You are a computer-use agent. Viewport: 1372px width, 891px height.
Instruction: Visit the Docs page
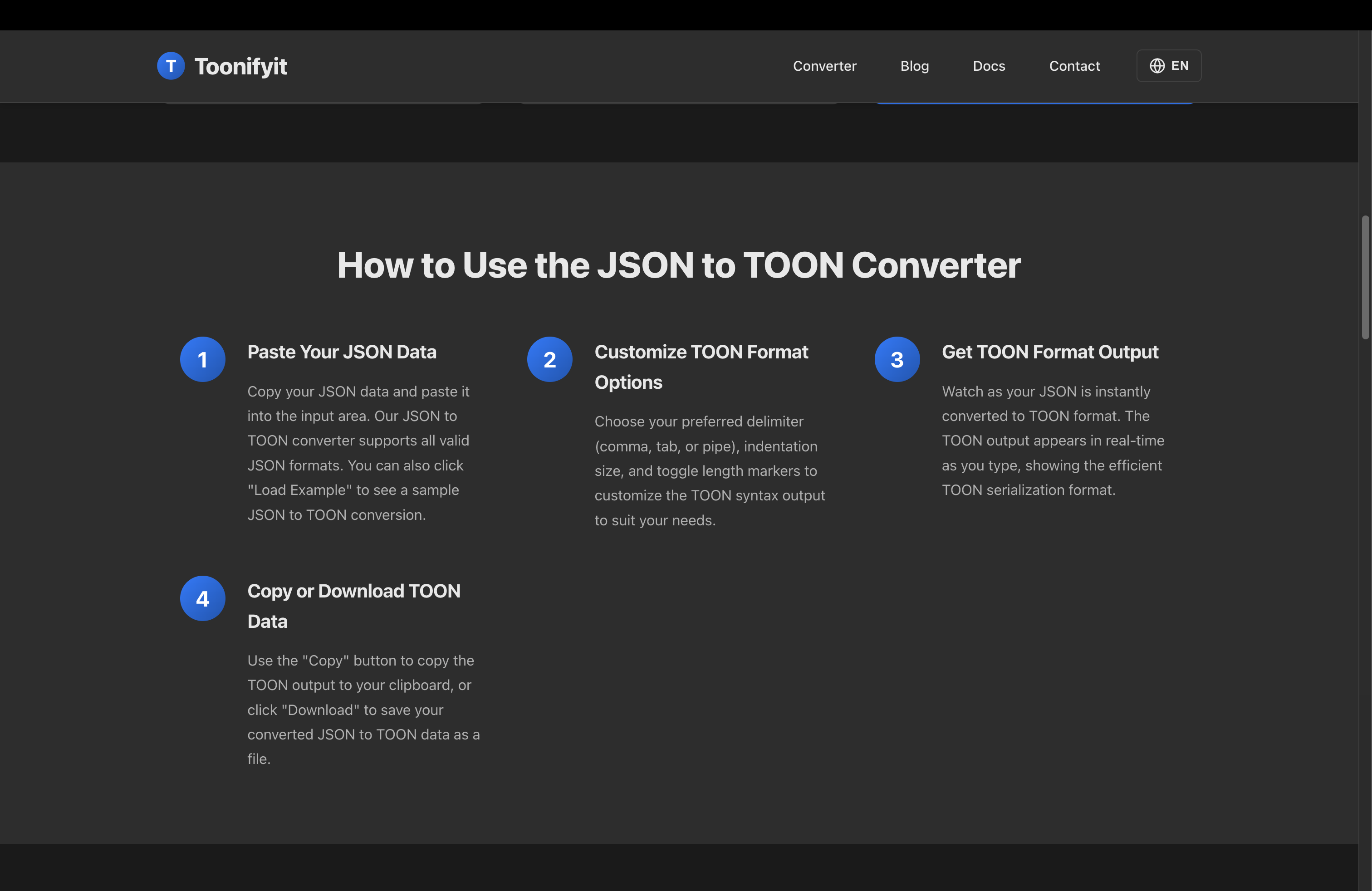pos(989,66)
